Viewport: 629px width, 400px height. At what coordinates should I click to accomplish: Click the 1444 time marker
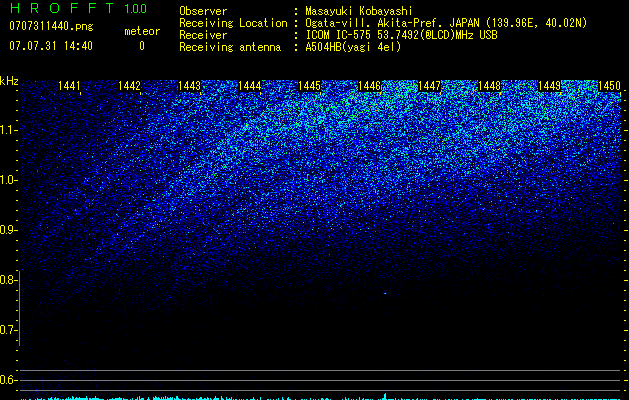250,86
